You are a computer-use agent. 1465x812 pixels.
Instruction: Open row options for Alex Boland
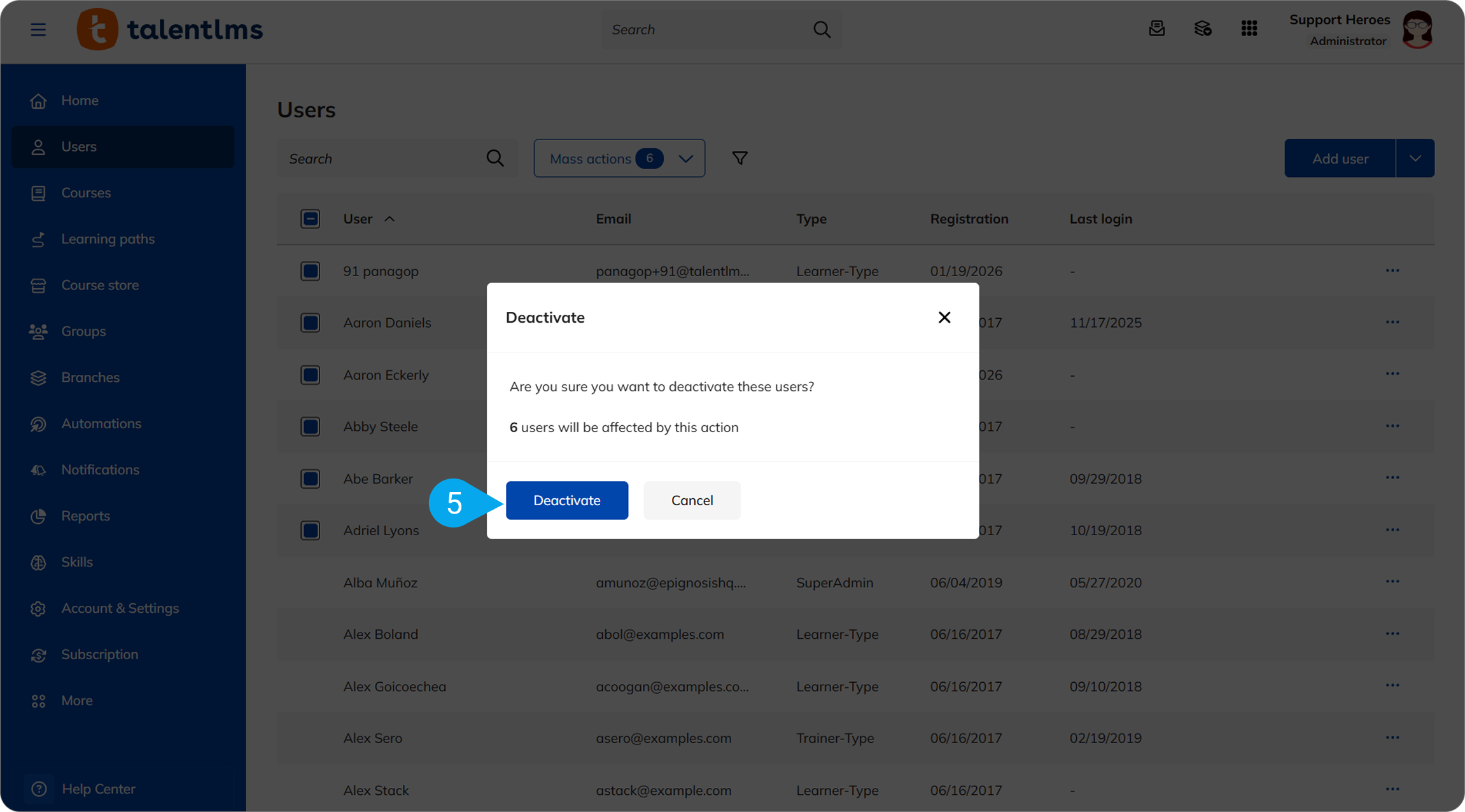(x=1392, y=634)
